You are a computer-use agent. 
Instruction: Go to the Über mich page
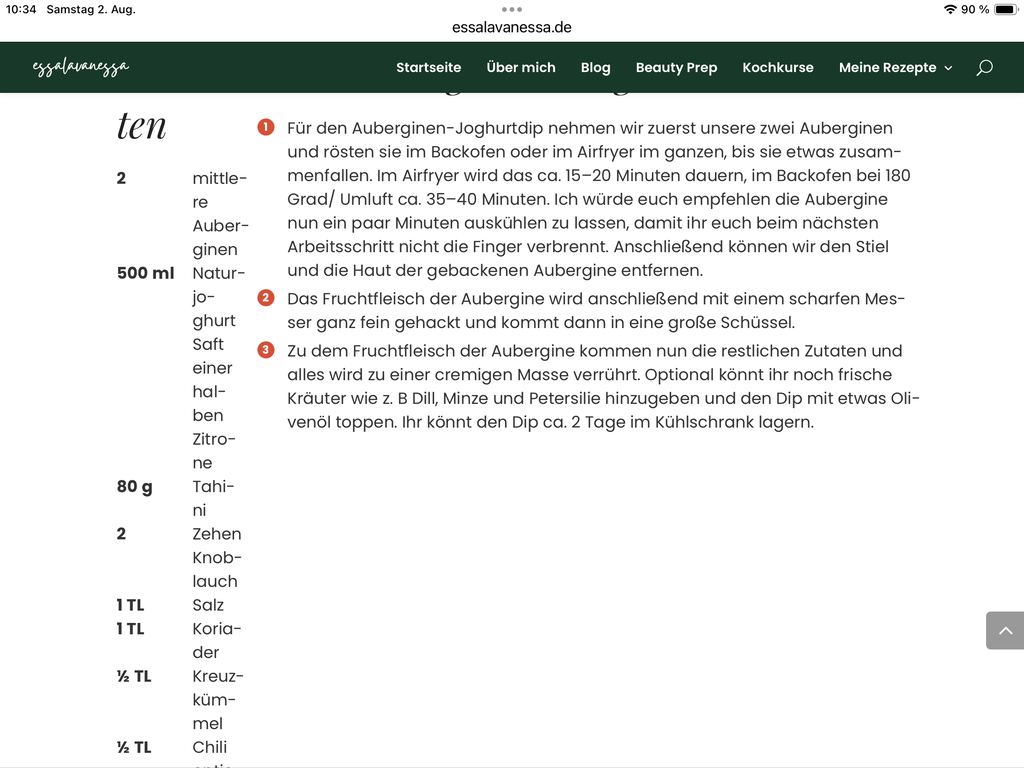520,67
